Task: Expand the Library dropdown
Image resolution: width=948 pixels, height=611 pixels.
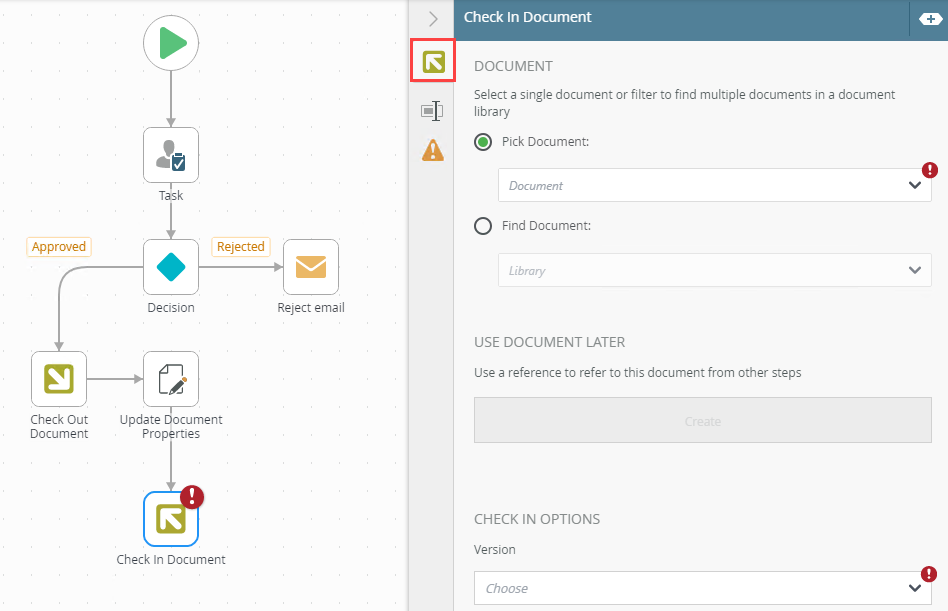Action: 714,270
